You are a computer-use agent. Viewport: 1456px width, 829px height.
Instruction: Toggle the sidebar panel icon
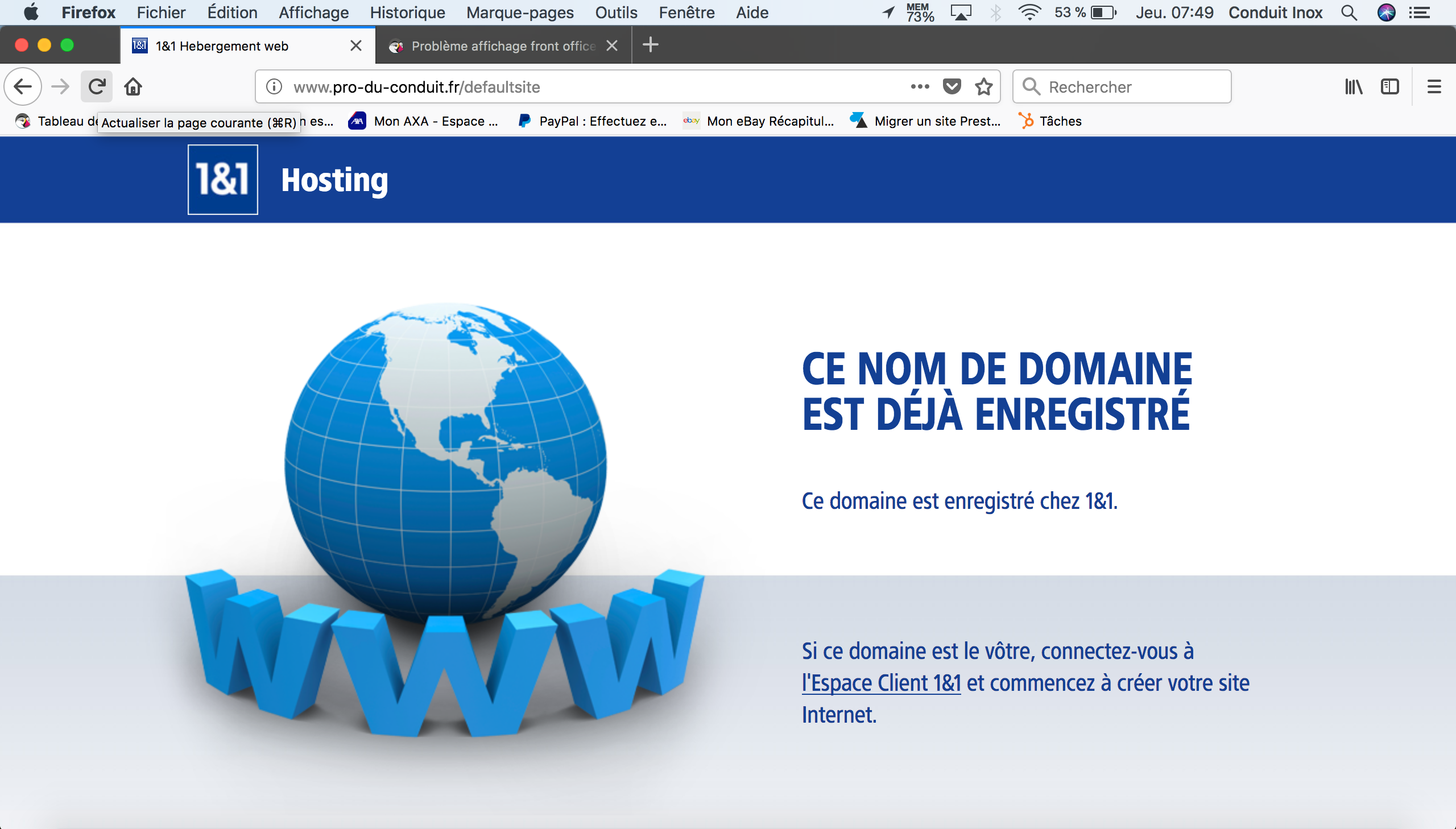(1390, 86)
